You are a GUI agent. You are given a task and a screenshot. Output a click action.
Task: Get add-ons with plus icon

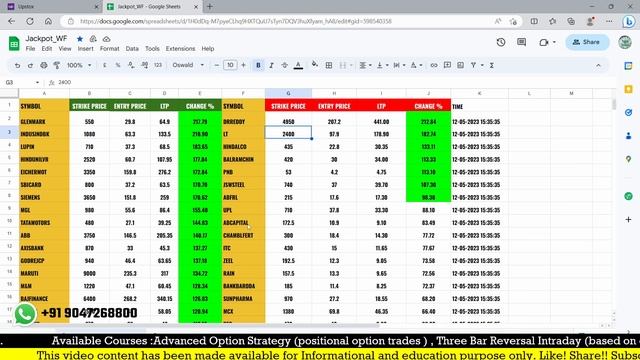coord(628,220)
